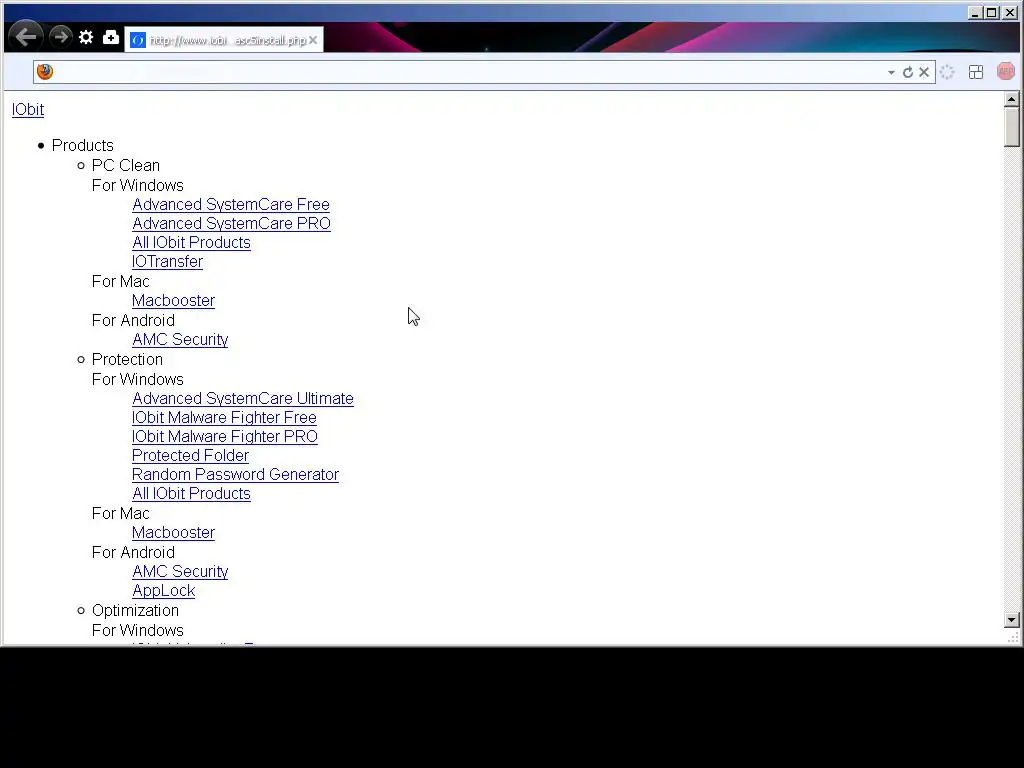Select the iobit asc5install.php tab
The height and width of the screenshot is (768, 1024).
[x=223, y=40]
